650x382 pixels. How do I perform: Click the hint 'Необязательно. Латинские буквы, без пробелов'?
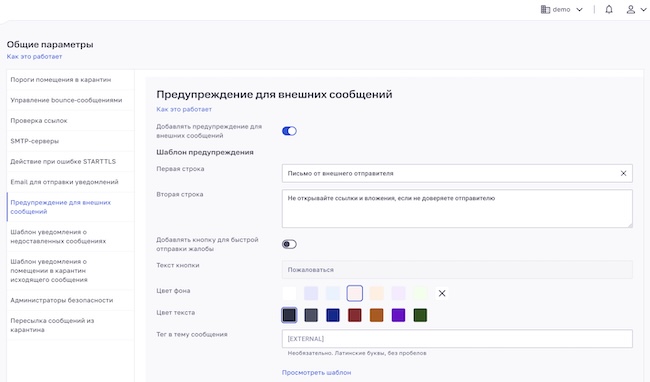357,353
